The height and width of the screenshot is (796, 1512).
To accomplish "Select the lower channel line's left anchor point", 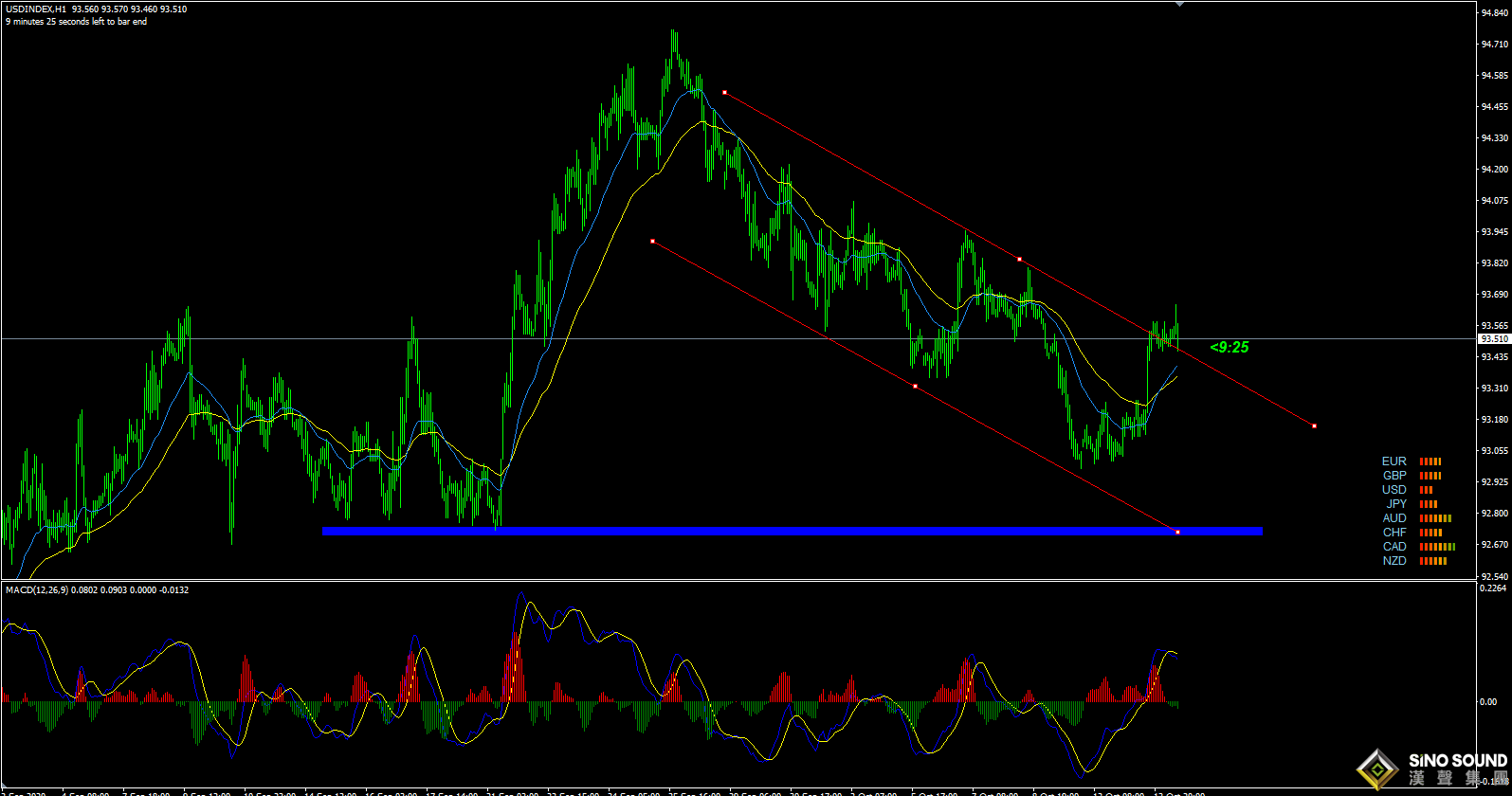I will (652, 241).
